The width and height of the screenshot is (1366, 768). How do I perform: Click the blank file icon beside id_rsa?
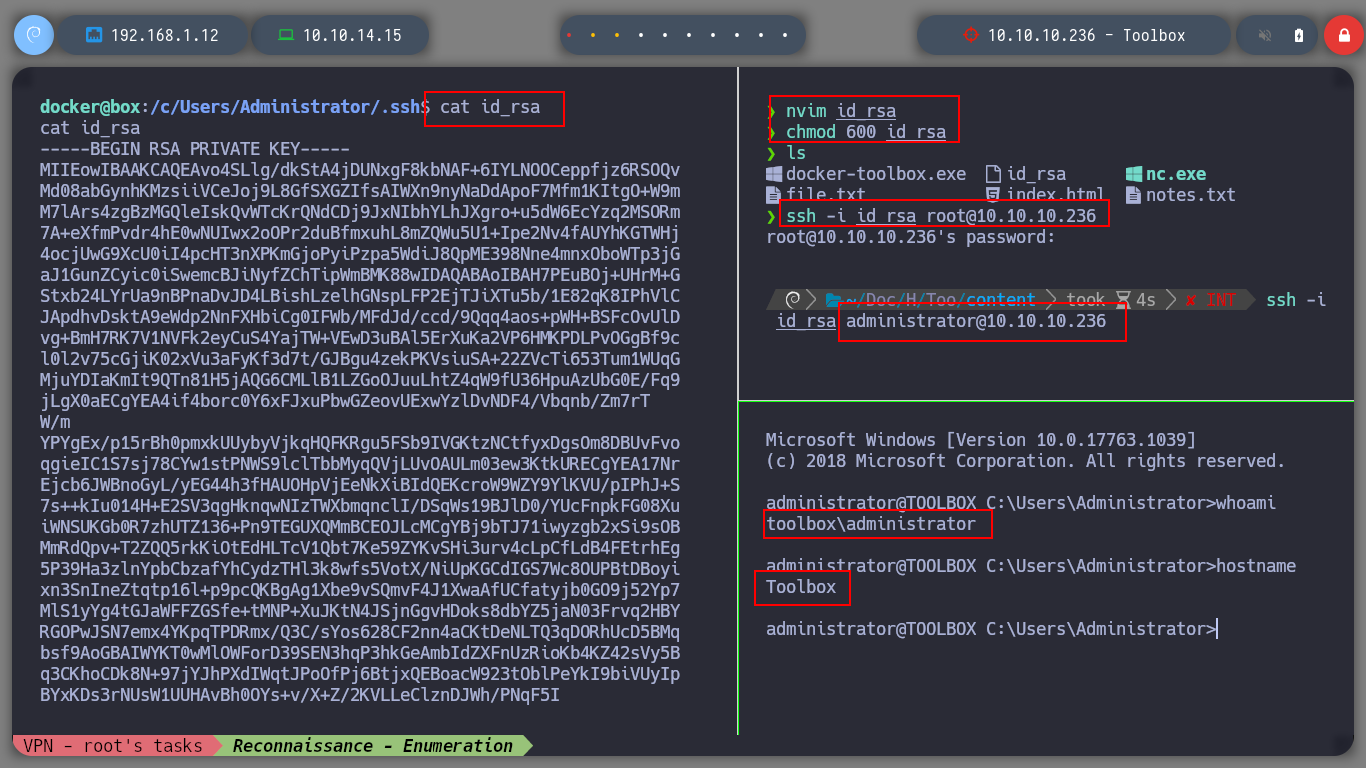click(x=994, y=174)
